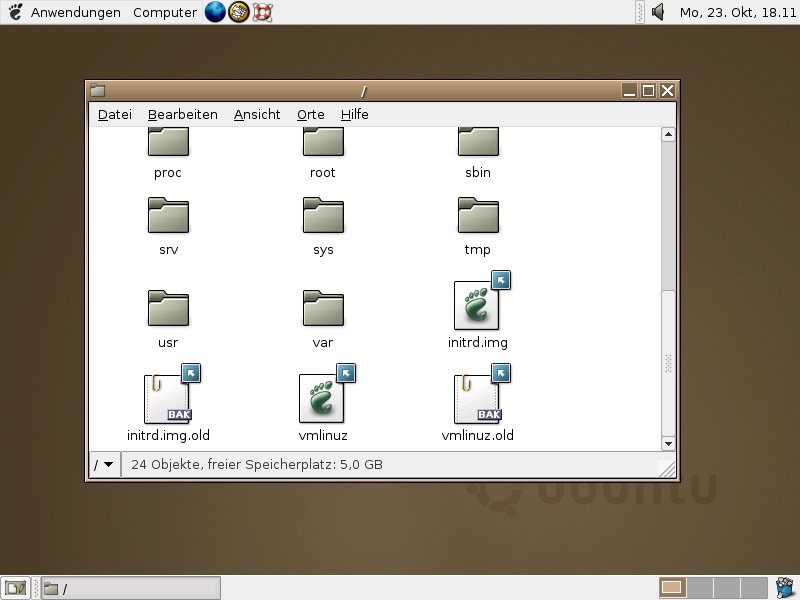This screenshot has width=800, height=600.
Task: Open the Datei menu
Action: point(115,115)
